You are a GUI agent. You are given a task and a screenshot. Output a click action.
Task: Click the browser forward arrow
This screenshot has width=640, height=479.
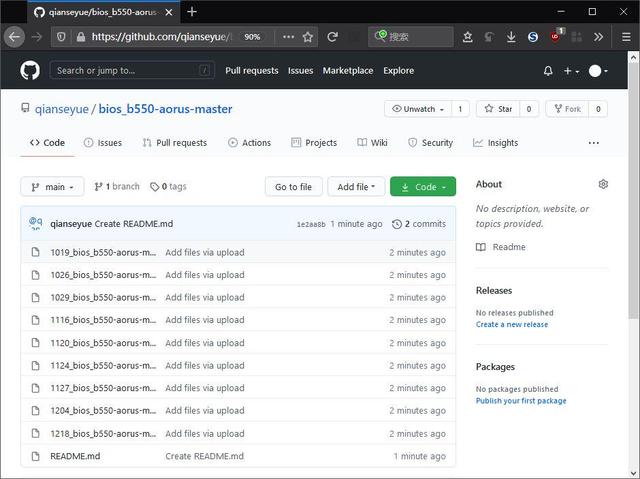coord(37,37)
